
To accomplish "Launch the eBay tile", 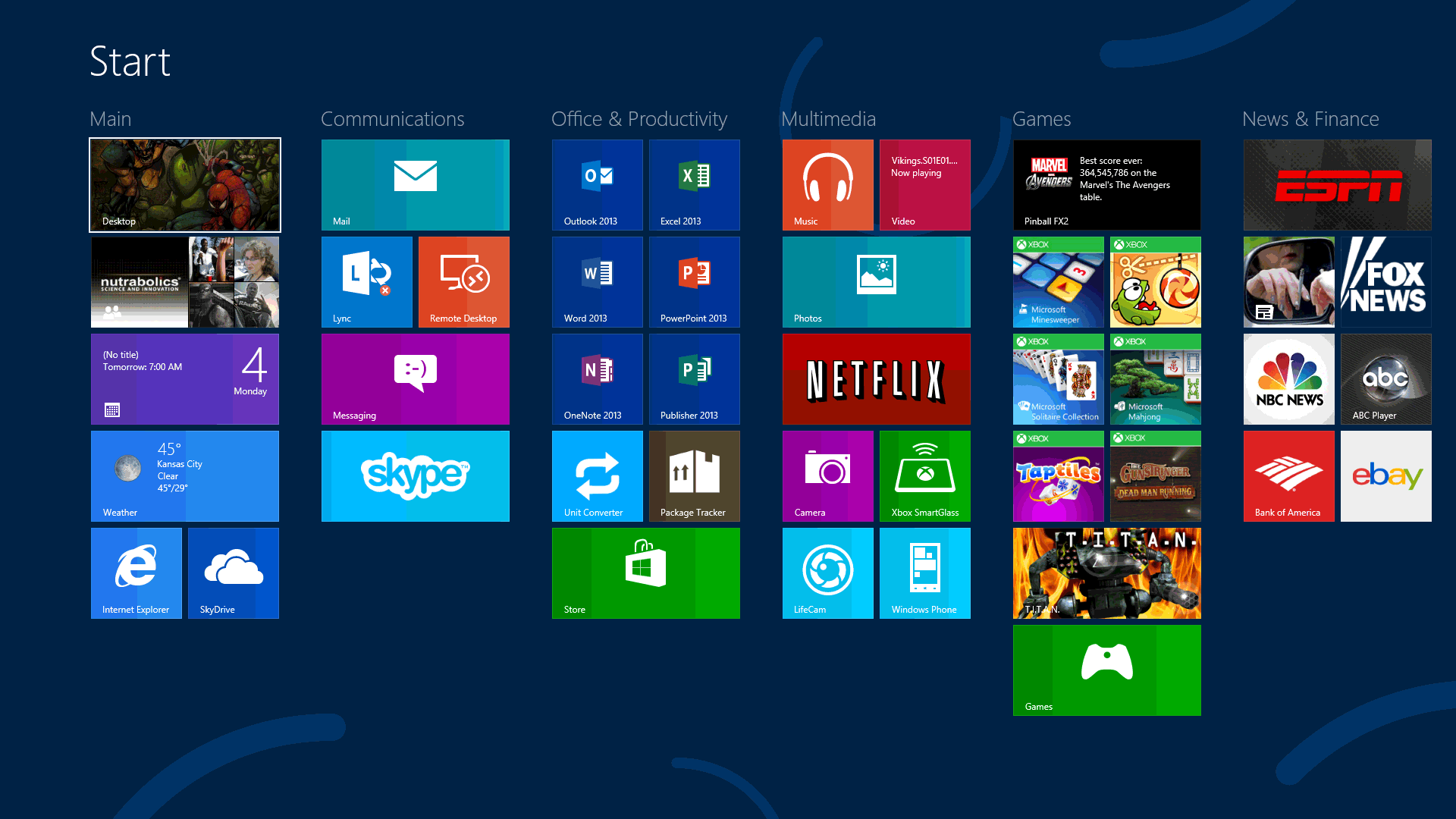I will tap(1385, 475).
